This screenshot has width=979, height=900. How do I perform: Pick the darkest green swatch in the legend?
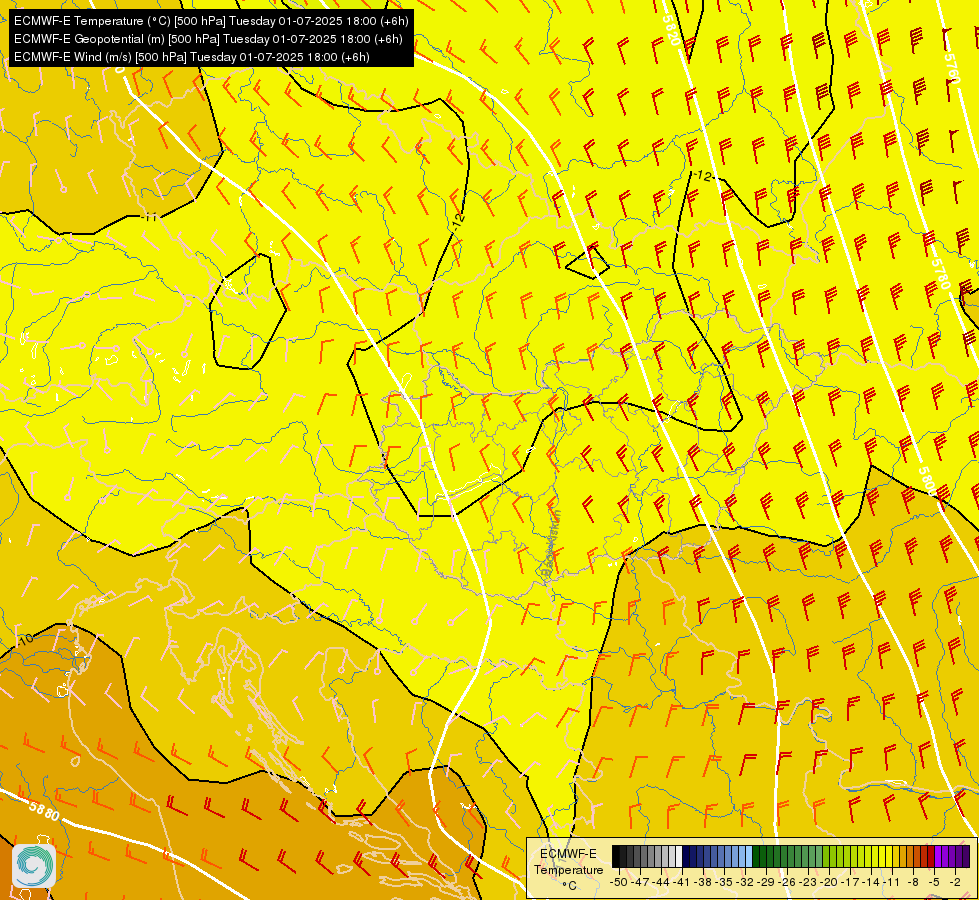[x=756, y=856]
